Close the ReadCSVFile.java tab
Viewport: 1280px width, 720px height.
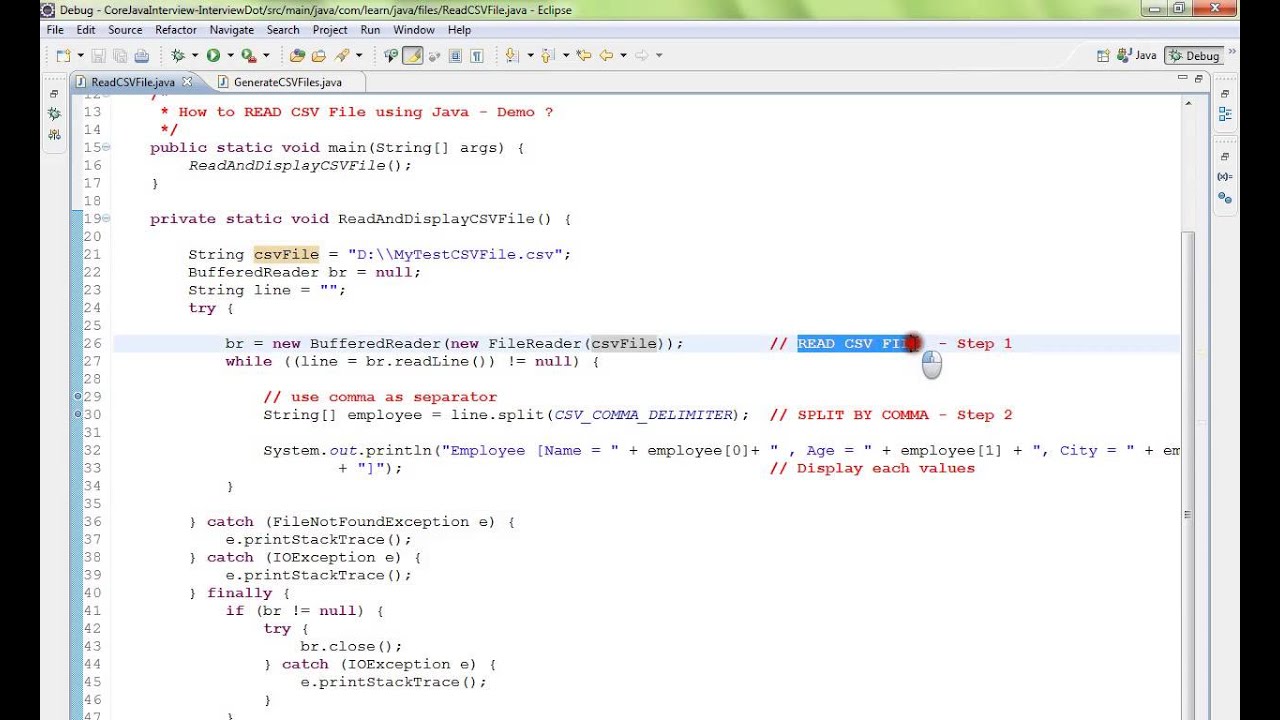point(187,82)
